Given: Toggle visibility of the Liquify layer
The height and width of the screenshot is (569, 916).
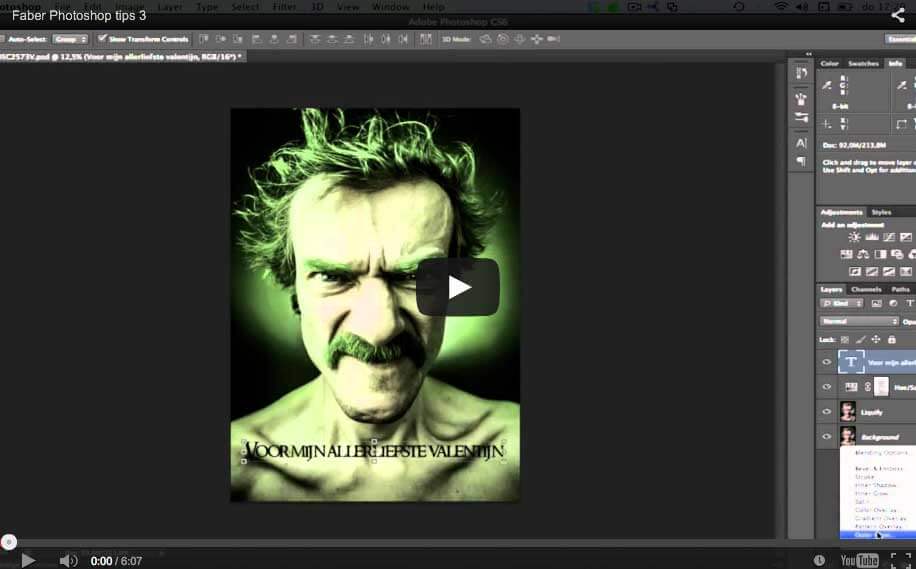Looking at the screenshot, I should [x=827, y=411].
